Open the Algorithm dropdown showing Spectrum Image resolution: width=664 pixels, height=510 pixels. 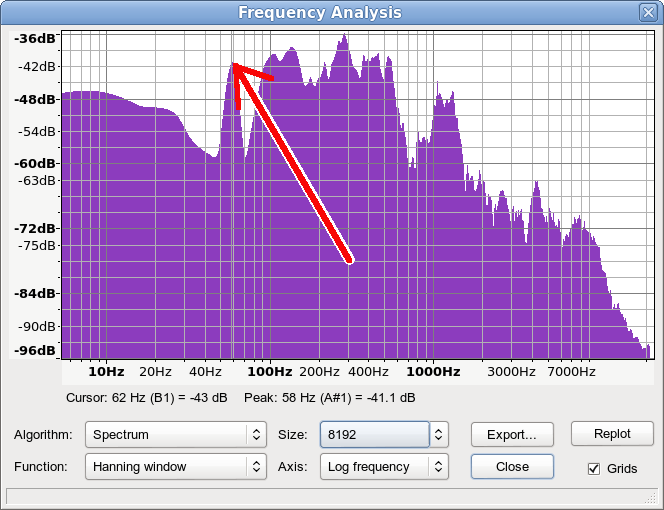coord(175,435)
